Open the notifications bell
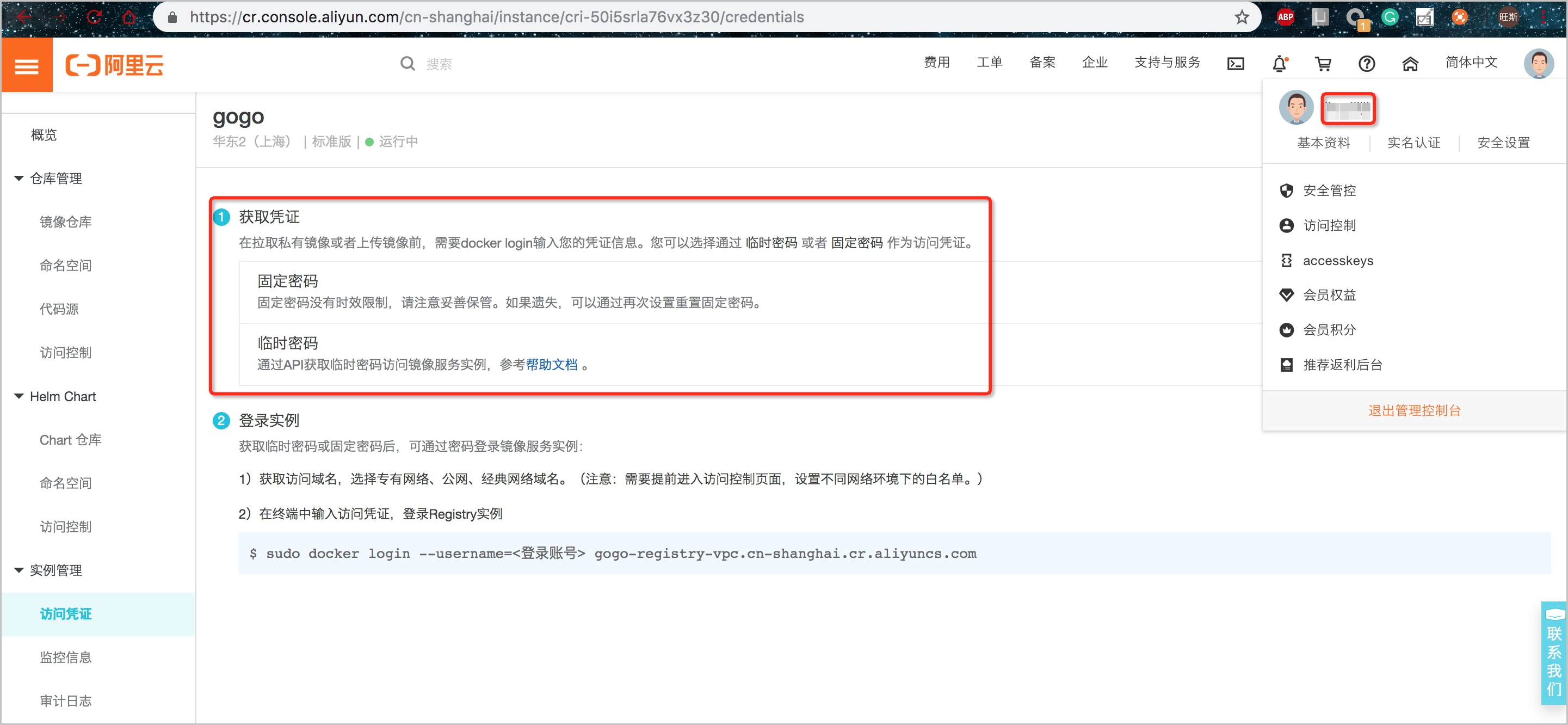Image resolution: width=1568 pixels, height=725 pixels. pyautogui.click(x=1280, y=63)
